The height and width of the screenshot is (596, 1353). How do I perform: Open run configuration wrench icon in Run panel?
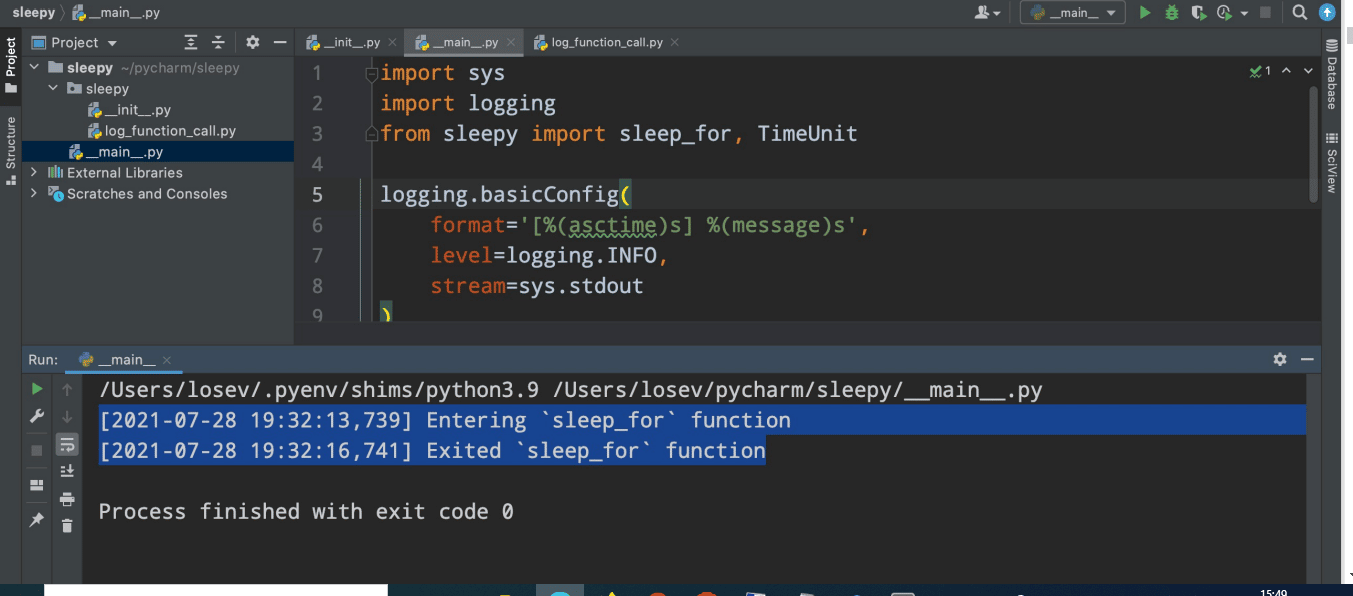coord(37,416)
